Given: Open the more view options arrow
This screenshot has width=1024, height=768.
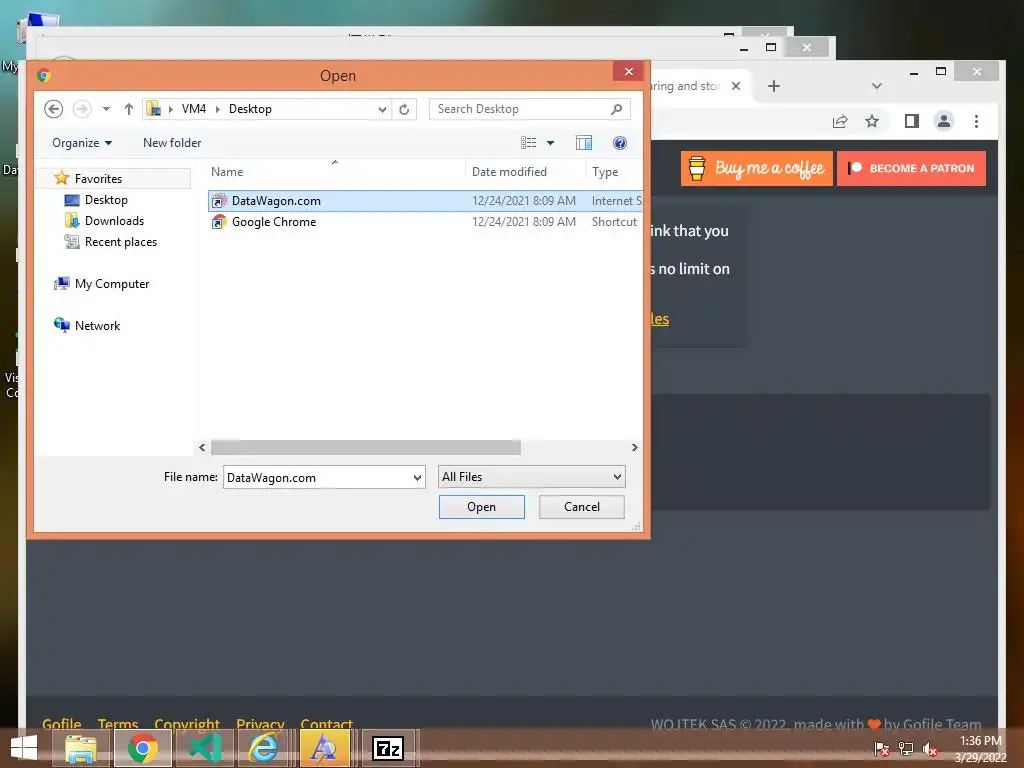Looking at the screenshot, I should (551, 143).
